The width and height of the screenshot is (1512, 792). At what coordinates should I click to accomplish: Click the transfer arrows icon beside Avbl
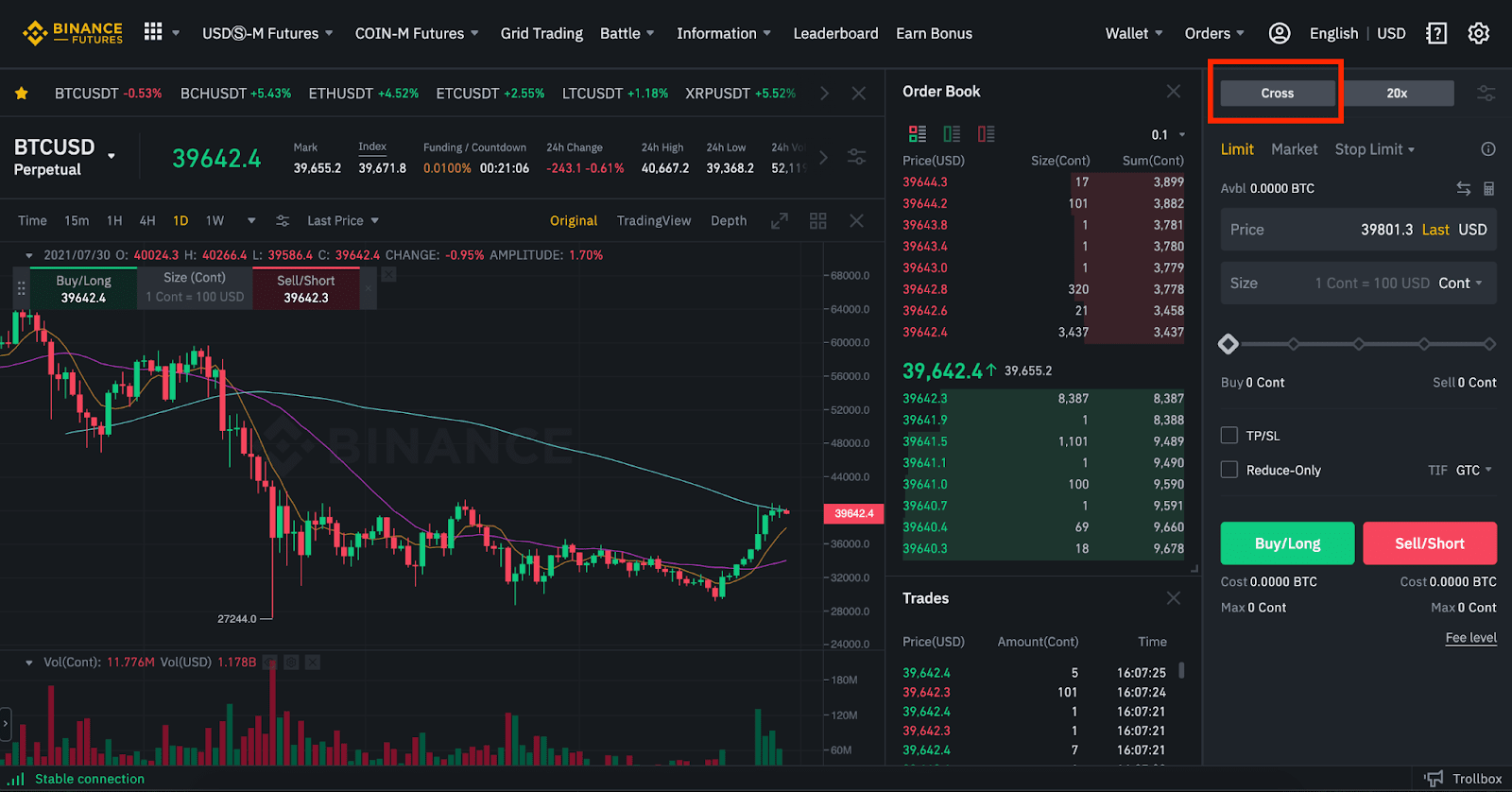1464,188
